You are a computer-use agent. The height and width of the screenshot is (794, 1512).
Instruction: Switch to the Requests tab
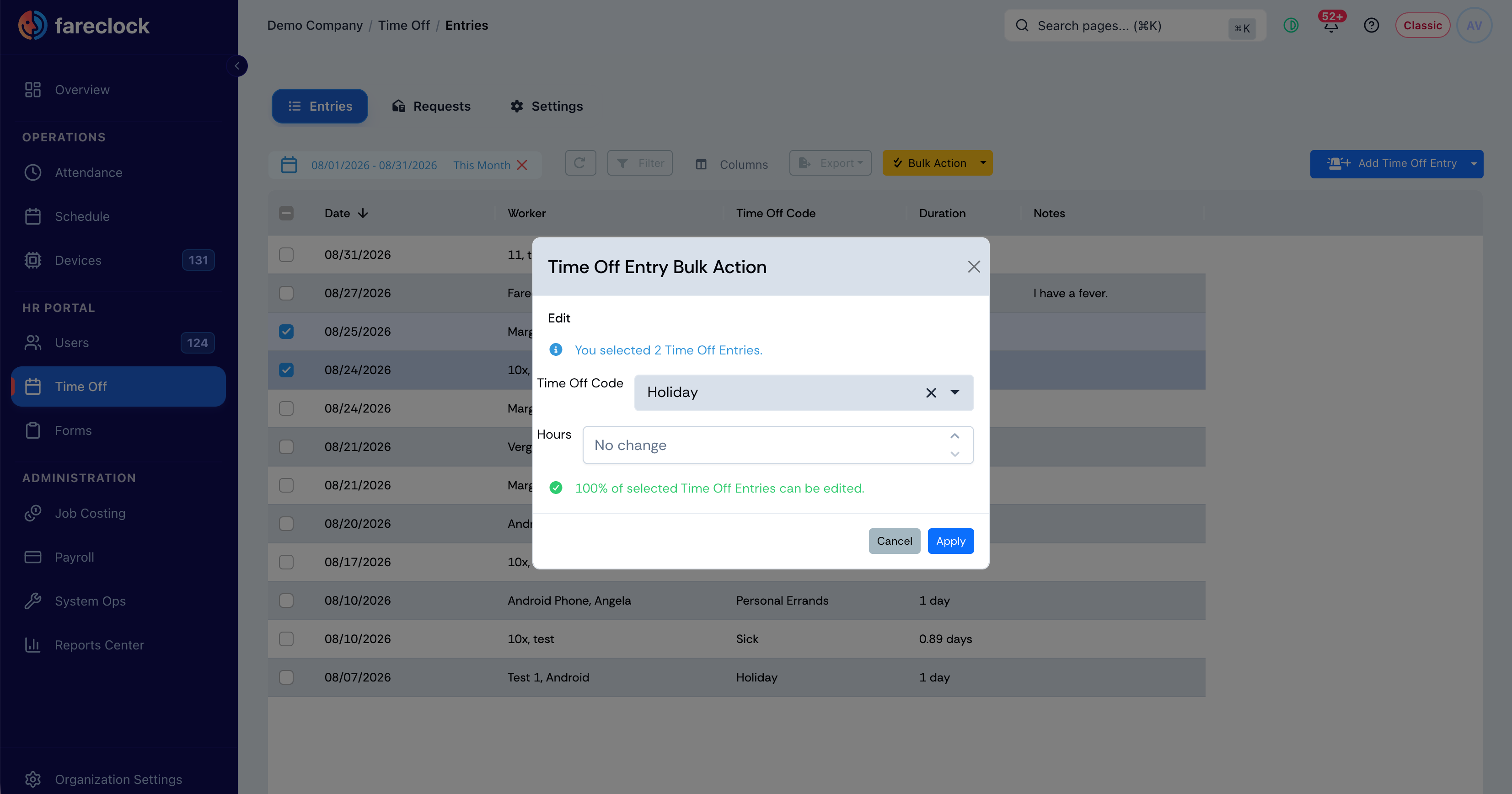pos(431,106)
